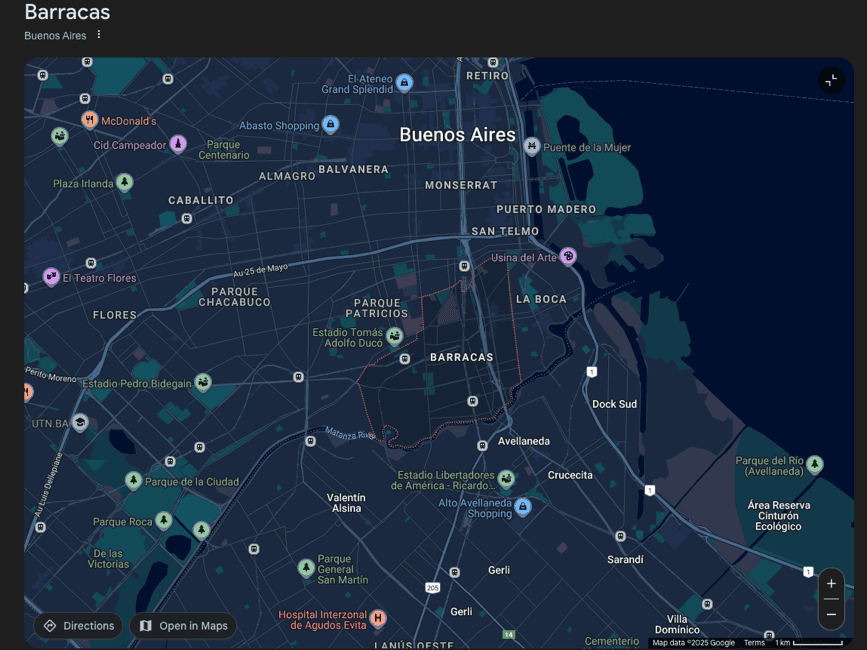867x650 pixels.
Task: Zoom out on the map
Action: [831, 614]
